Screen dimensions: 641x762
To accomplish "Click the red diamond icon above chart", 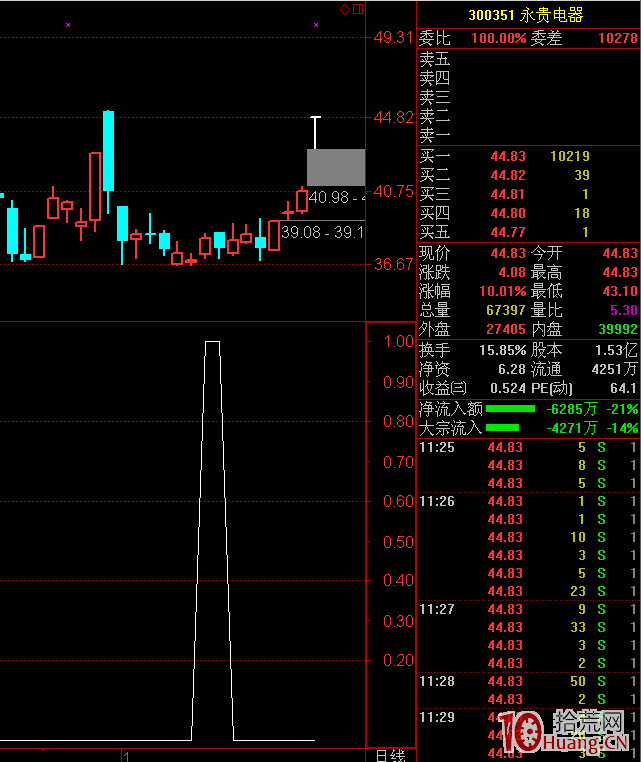I will click(x=344, y=9).
